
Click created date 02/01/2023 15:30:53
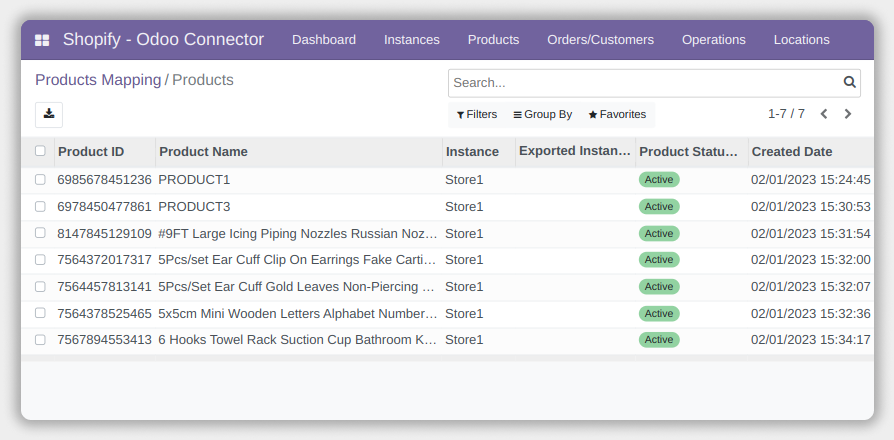point(811,207)
